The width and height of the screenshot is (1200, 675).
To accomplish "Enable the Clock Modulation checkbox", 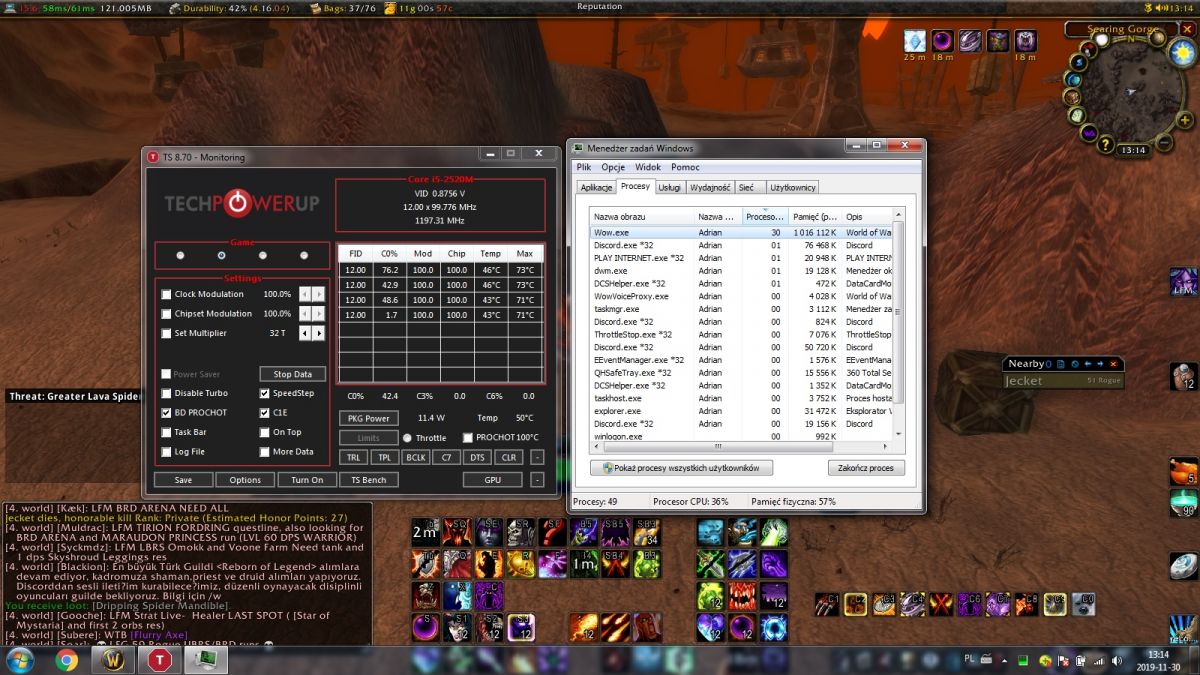I will (166, 294).
